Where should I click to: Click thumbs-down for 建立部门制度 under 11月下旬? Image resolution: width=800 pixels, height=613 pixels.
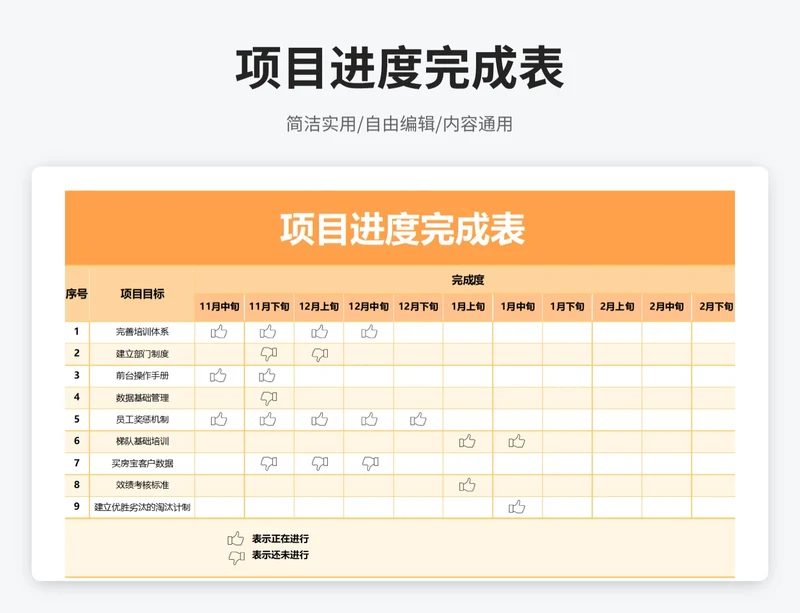269,354
